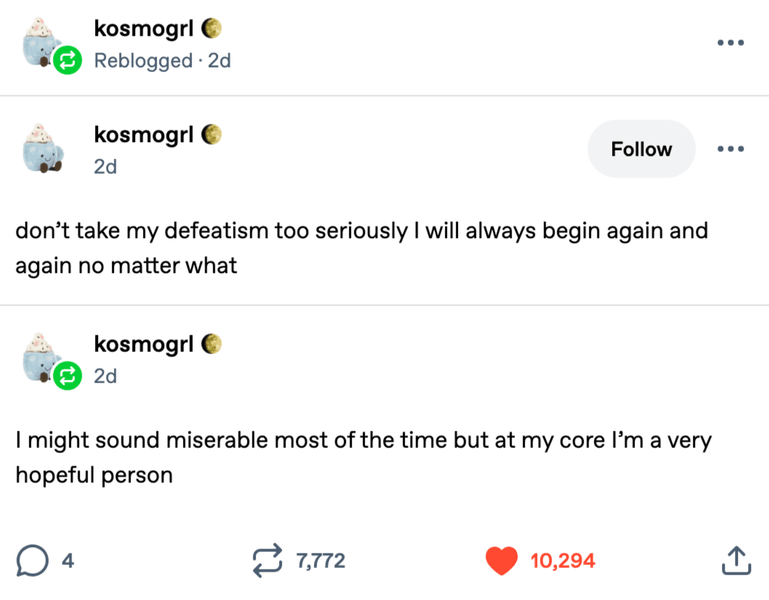The height and width of the screenshot is (600, 769).
Task: Click the original poster's mug avatar
Action: pyautogui.click(x=42, y=150)
